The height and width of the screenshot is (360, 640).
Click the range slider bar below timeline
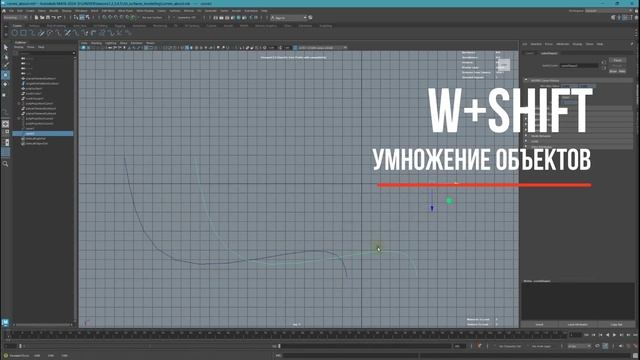point(149,346)
